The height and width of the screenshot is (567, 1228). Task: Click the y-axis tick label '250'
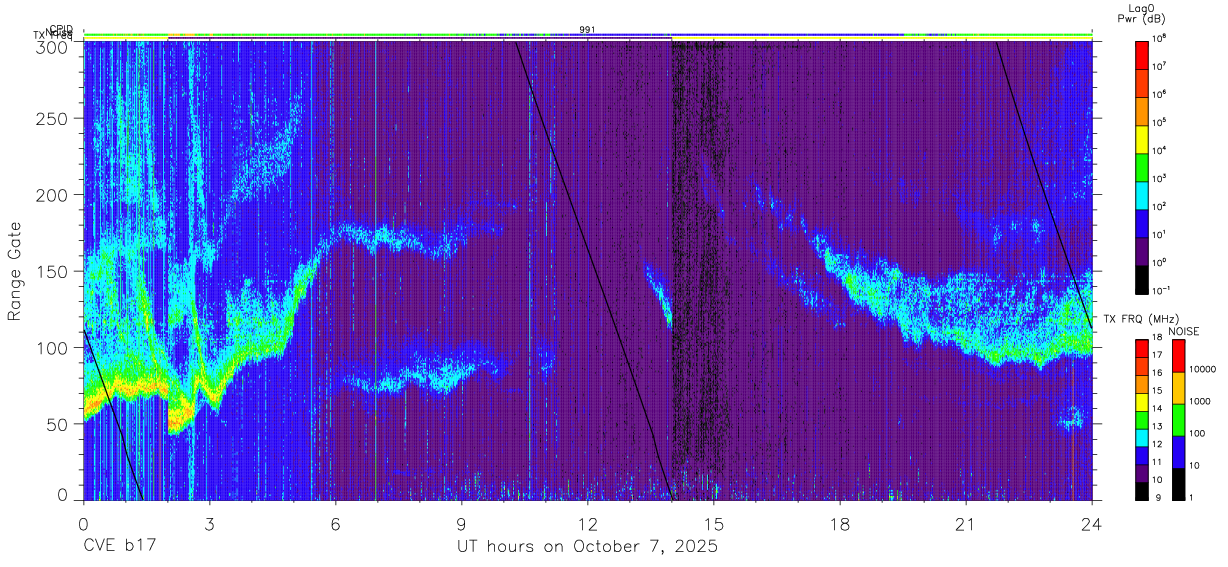pos(52,118)
